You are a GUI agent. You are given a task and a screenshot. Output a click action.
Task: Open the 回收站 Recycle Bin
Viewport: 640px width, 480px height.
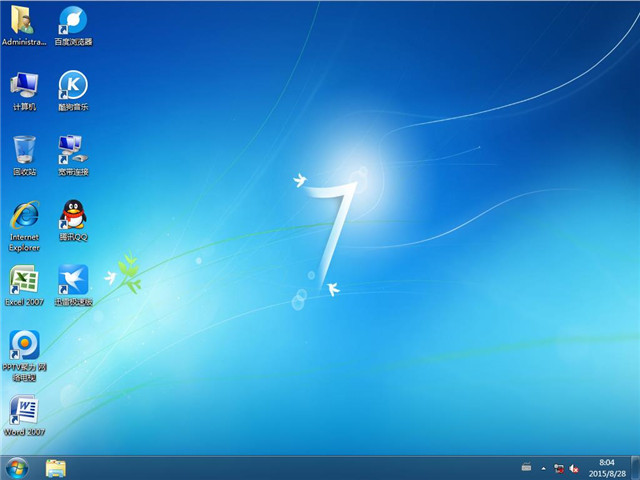click(24, 156)
